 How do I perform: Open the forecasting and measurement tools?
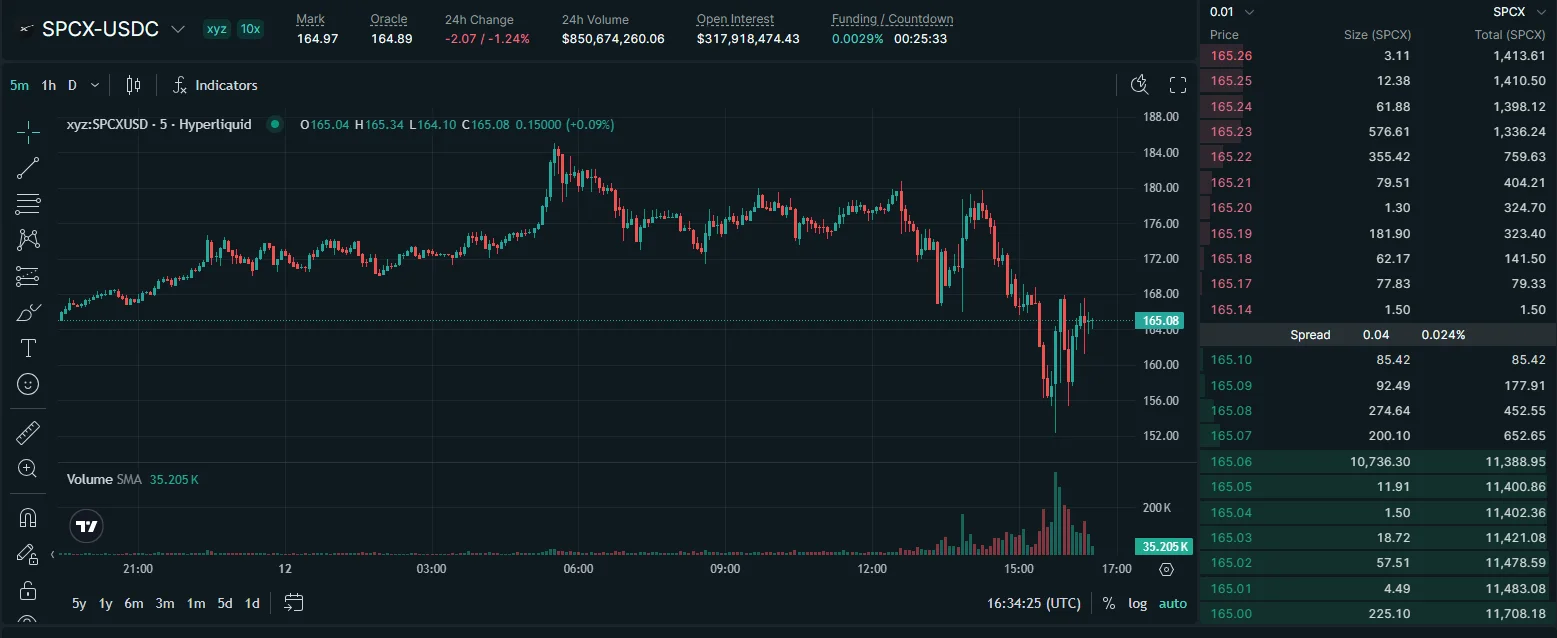coord(28,276)
